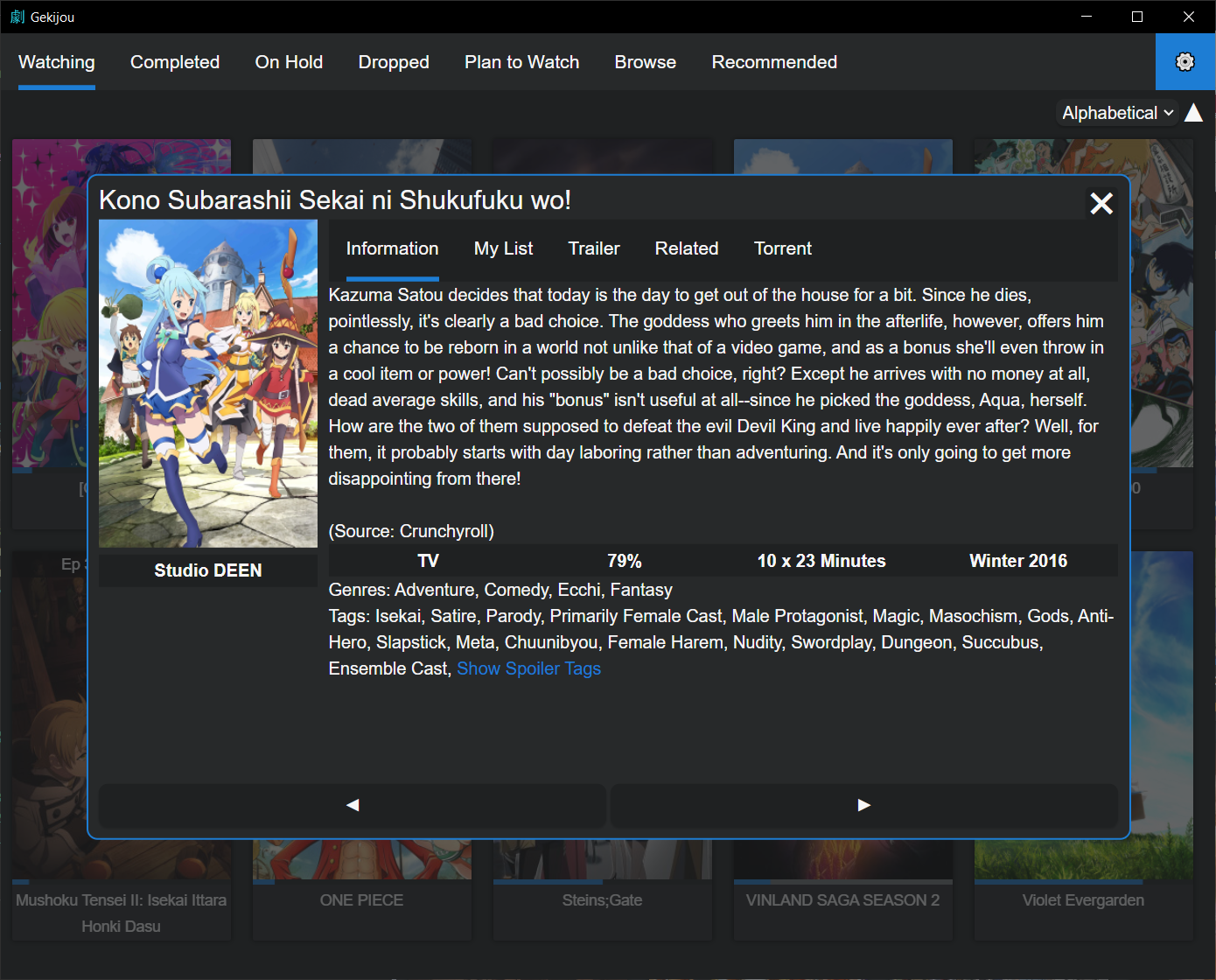1216x980 pixels.
Task: Click the (Source: Crunchyroll) text
Action: [411, 531]
